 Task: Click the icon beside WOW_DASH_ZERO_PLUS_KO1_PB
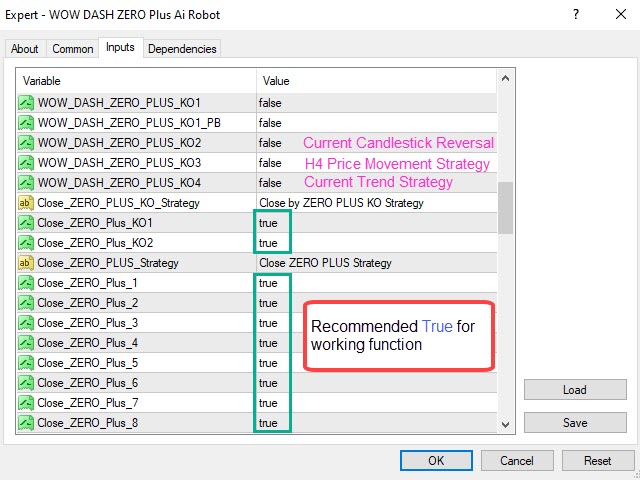tap(26, 123)
